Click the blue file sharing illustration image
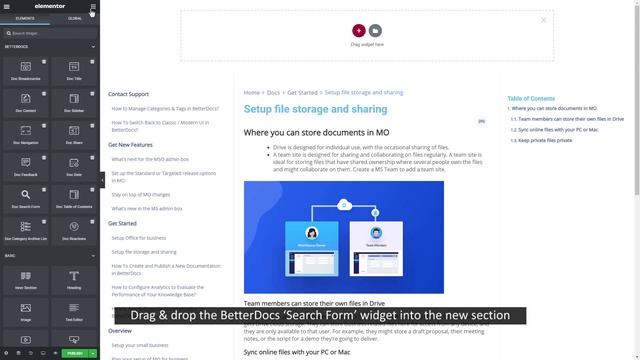 pos(344,237)
